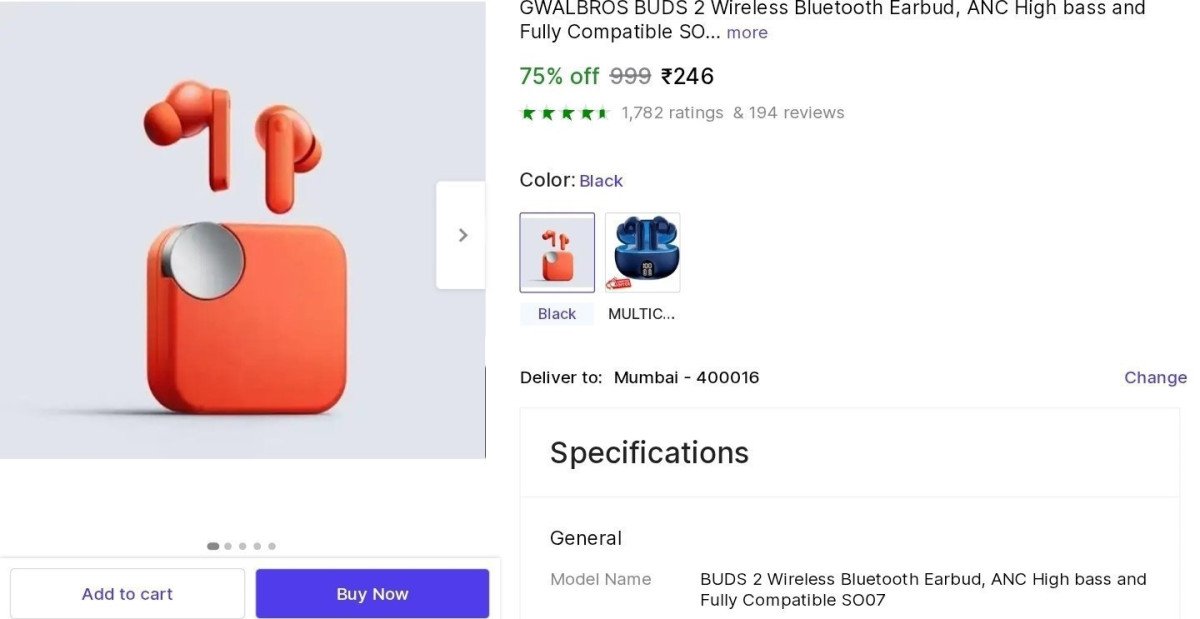Select the blue earbuds color thumbnail
The width and height of the screenshot is (1200, 619).
pyautogui.click(x=642, y=252)
